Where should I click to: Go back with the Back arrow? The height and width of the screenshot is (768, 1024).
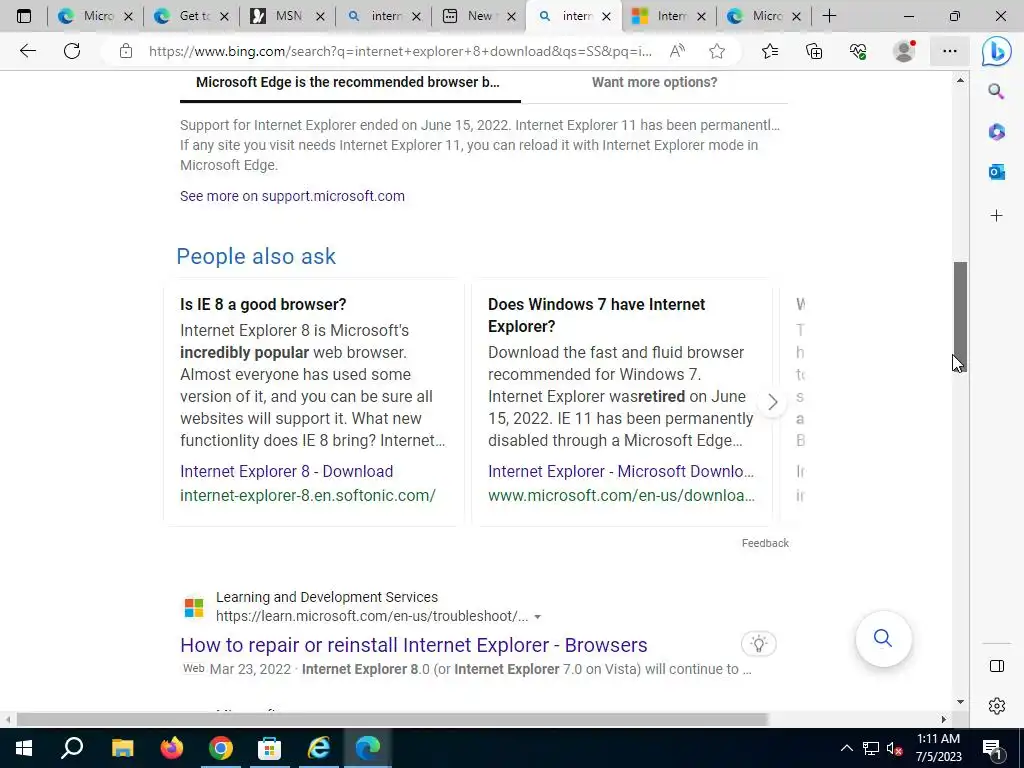27,51
